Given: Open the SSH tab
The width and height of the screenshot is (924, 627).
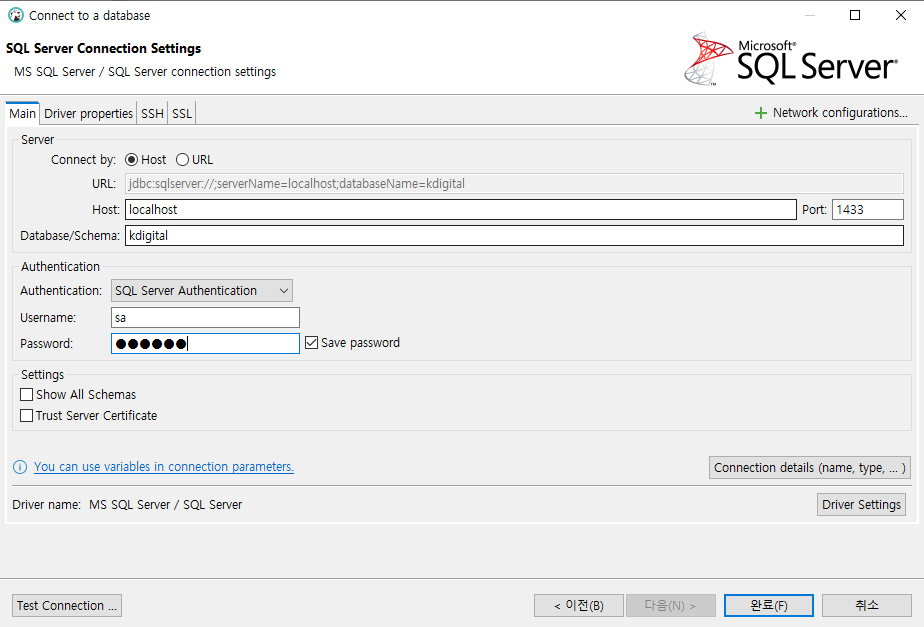Looking at the screenshot, I should coord(152,113).
